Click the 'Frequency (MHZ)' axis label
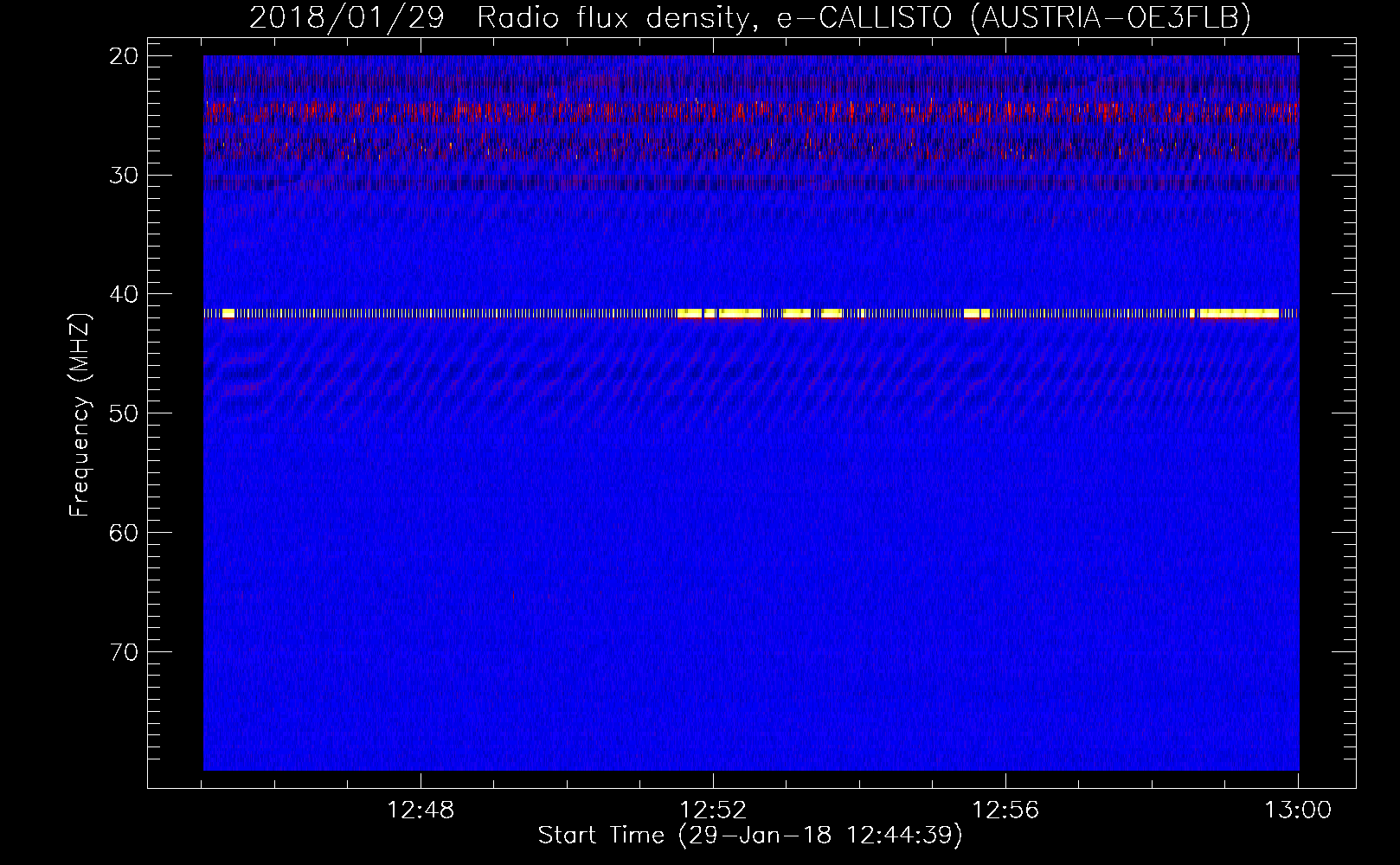Screen dimensions: 1400x865 [80, 414]
